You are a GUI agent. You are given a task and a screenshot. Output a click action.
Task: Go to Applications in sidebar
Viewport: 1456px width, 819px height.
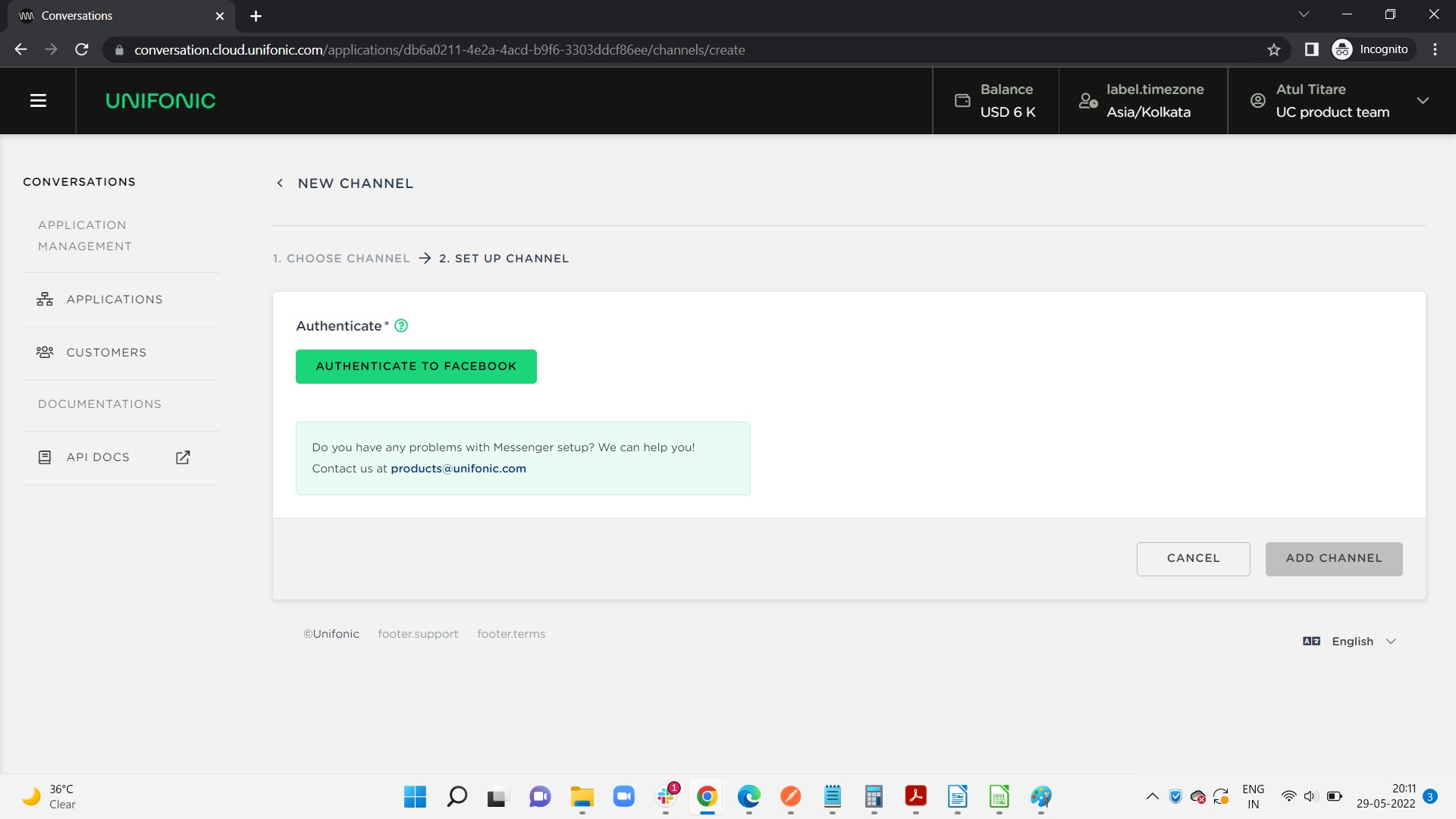pos(114,300)
